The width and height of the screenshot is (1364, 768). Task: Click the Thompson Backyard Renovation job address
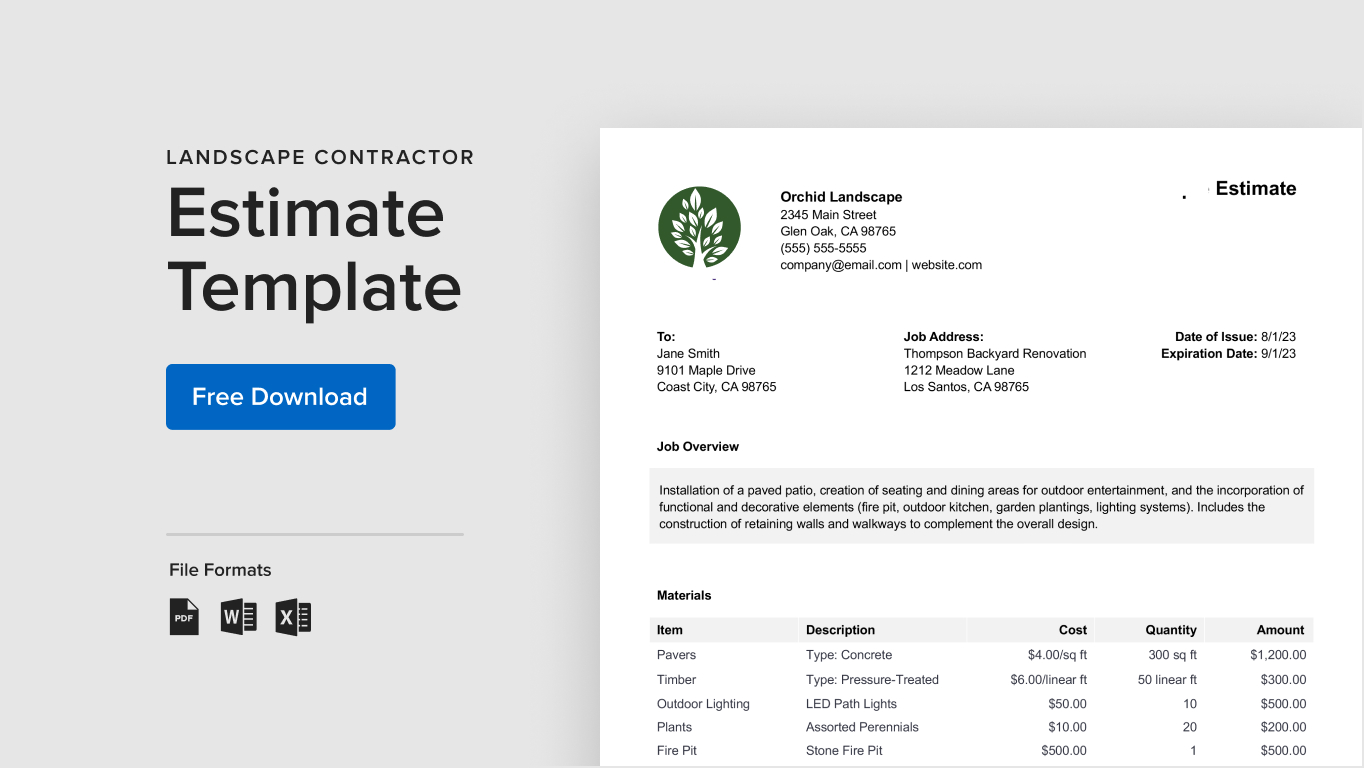tap(995, 353)
